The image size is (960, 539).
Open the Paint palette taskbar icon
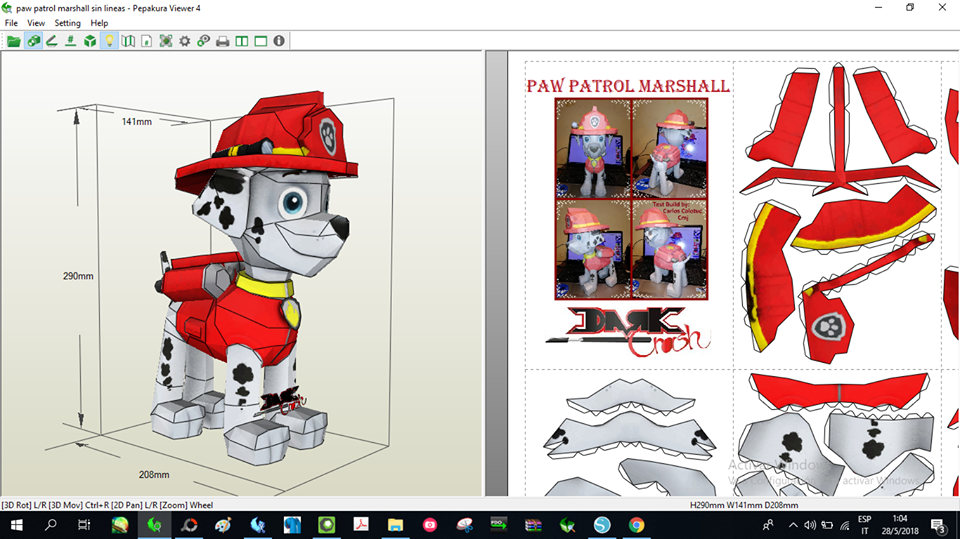point(223,525)
